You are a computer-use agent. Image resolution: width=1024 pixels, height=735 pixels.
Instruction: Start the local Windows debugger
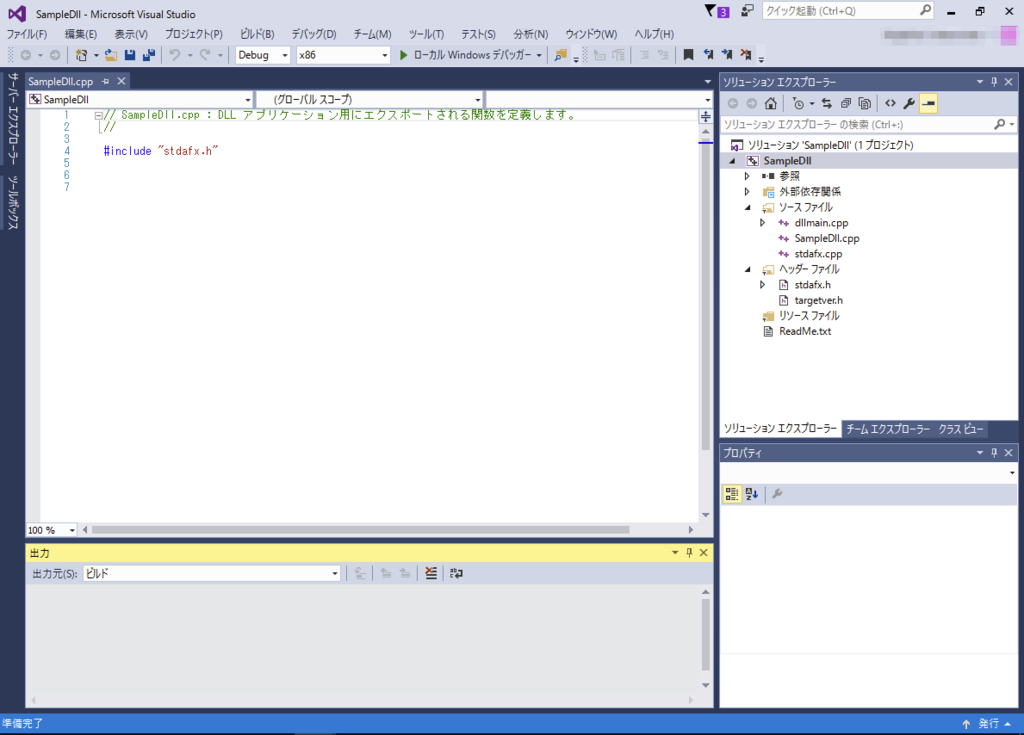(468, 55)
